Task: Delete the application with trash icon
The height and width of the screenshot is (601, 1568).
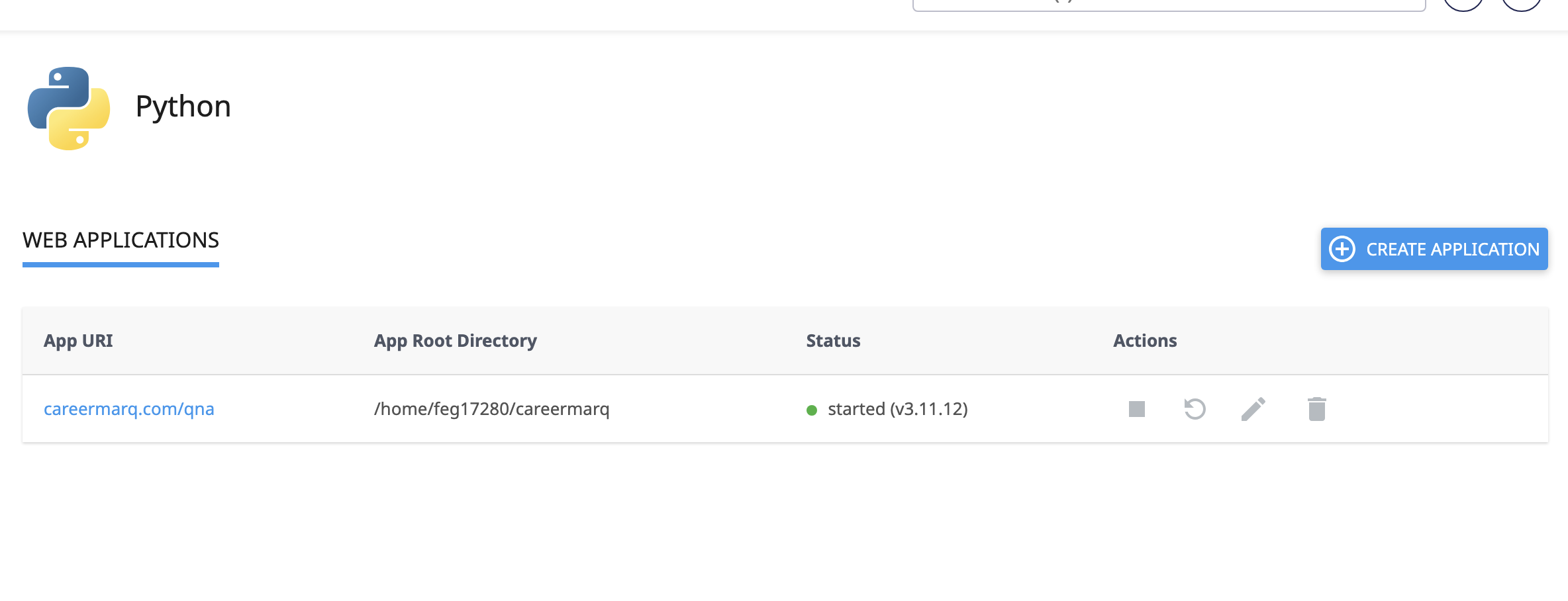Action: pyautogui.click(x=1316, y=409)
